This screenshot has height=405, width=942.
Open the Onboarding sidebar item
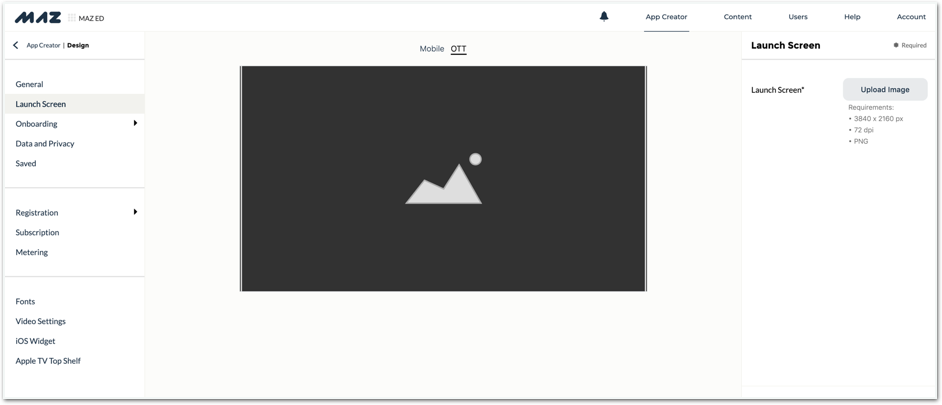(x=37, y=124)
